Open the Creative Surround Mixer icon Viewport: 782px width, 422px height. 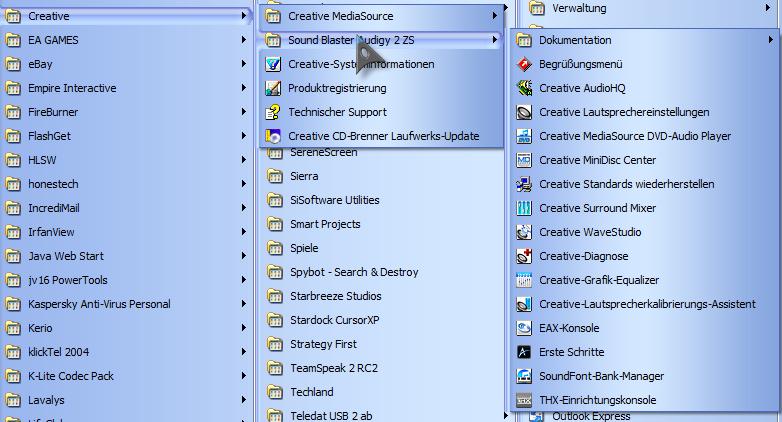(524, 208)
